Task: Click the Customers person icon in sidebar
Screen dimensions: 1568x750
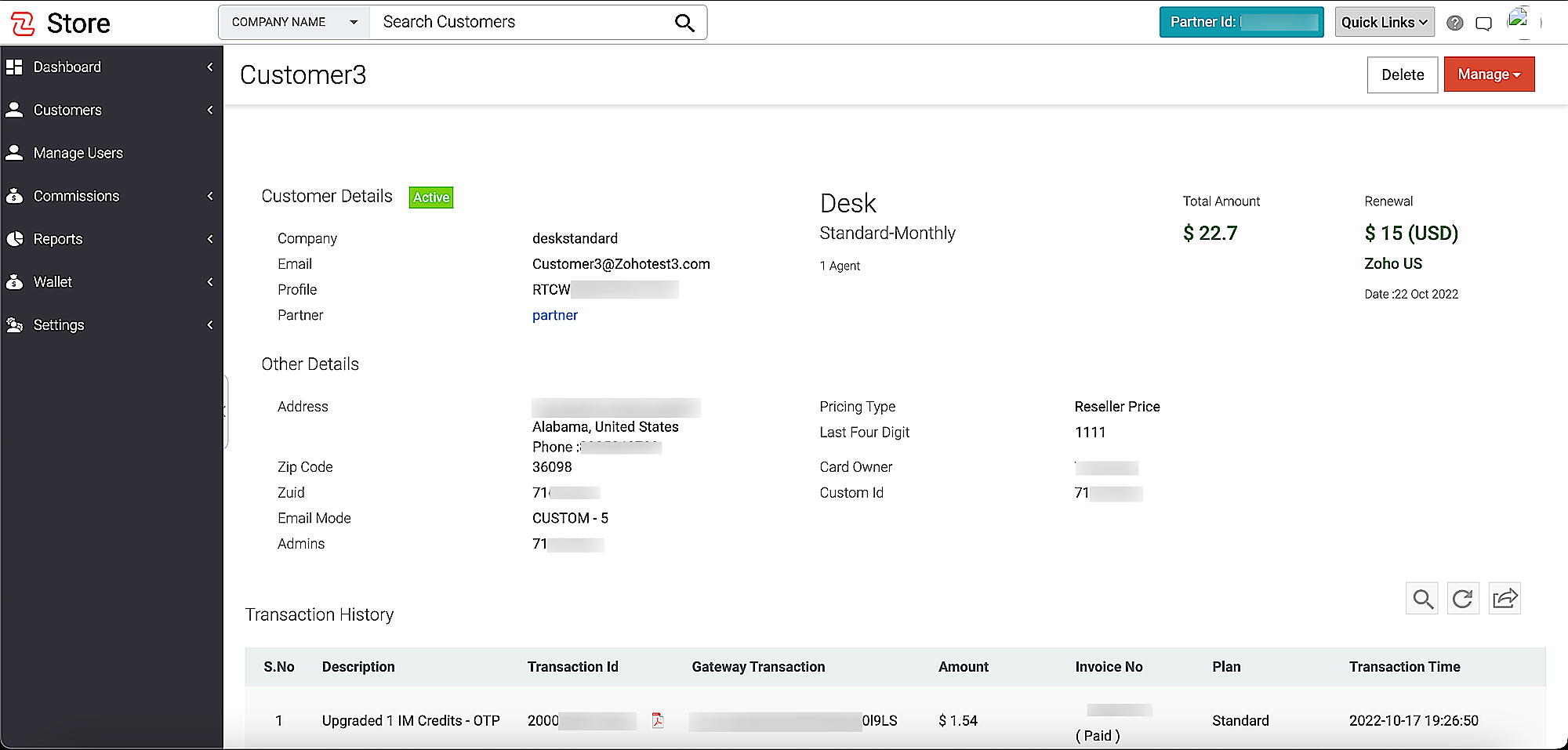Action: [x=14, y=110]
